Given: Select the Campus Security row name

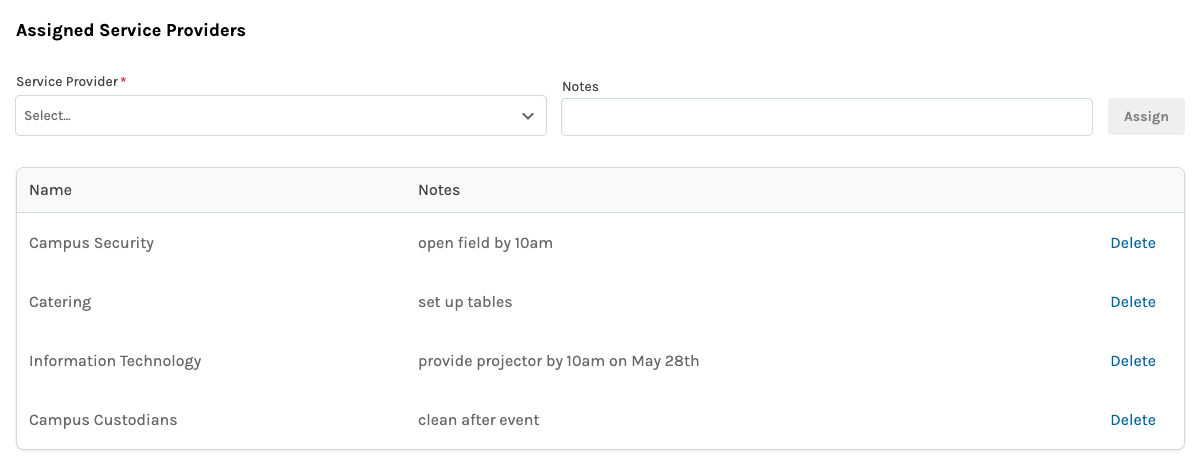Looking at the screenshot, I should pos(91,243).
